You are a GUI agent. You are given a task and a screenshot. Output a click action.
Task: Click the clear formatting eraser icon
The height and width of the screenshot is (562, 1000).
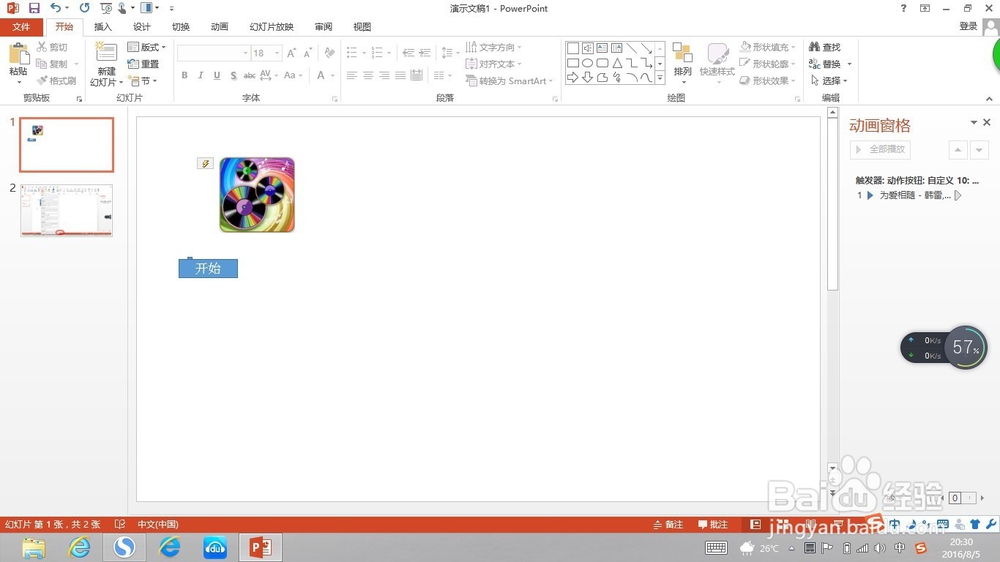tap(329, 52)
